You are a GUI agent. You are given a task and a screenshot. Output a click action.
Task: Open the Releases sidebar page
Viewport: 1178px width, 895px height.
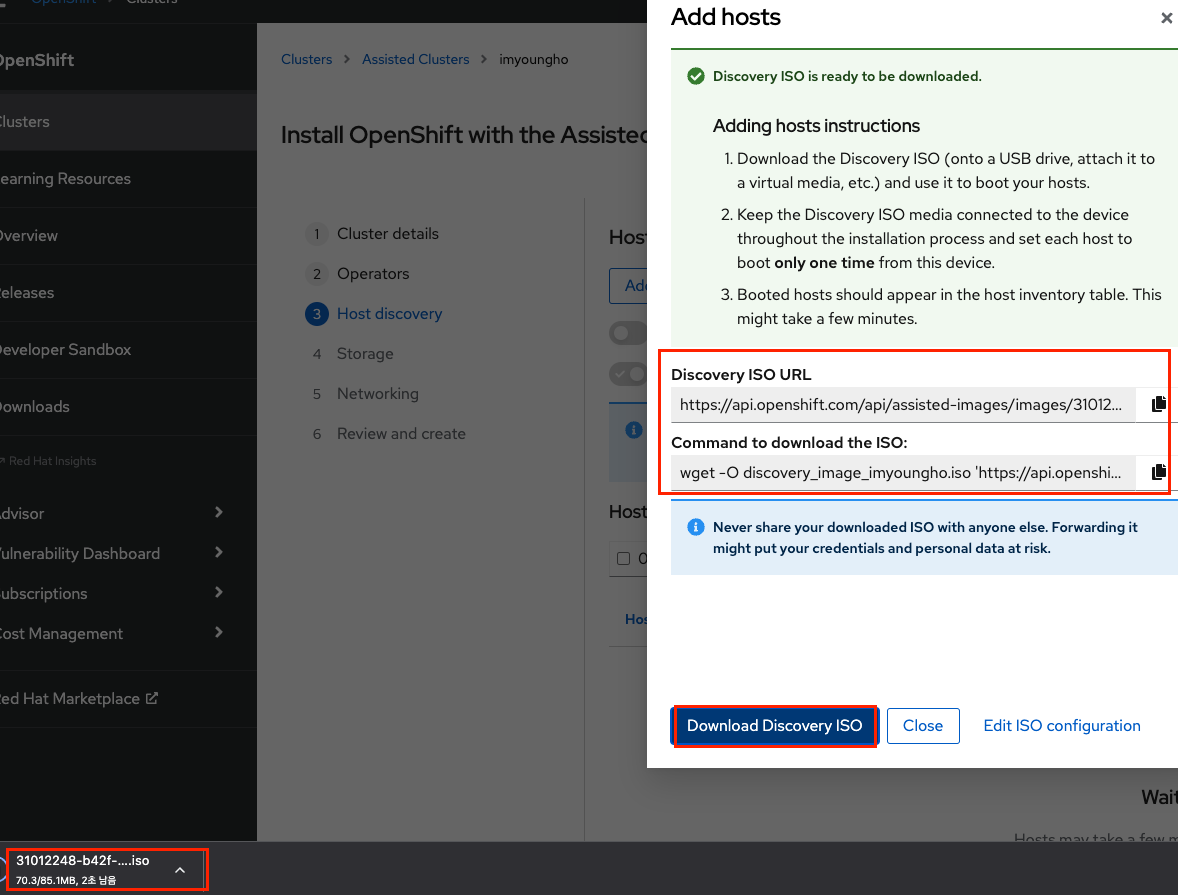click(x=128, y=292)
